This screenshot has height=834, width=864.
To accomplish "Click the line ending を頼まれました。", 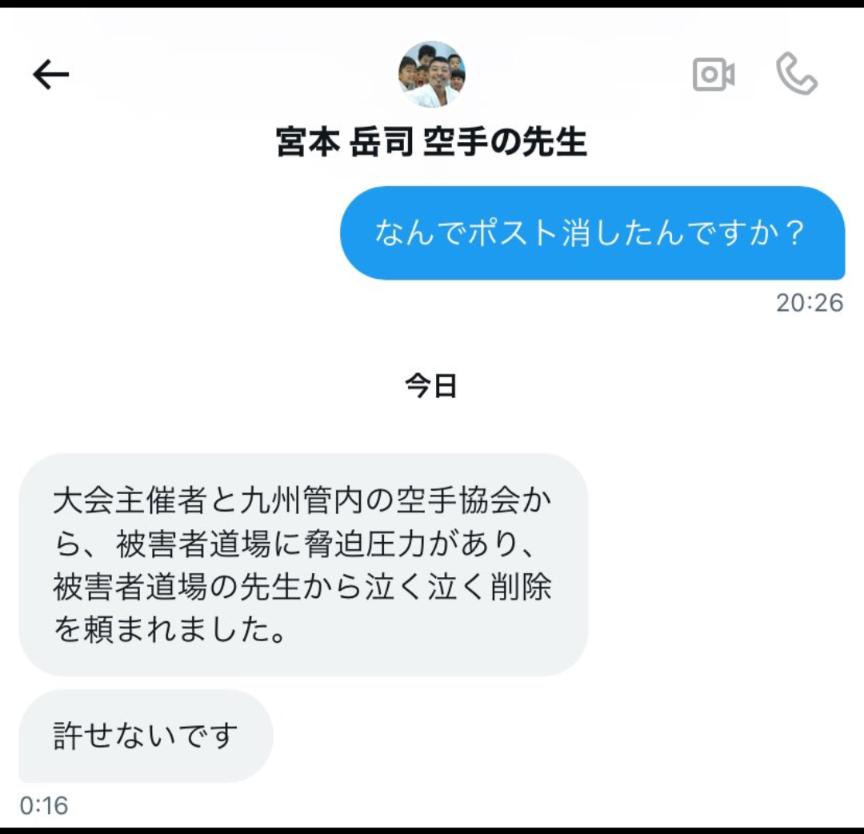I will coord(170,629).
